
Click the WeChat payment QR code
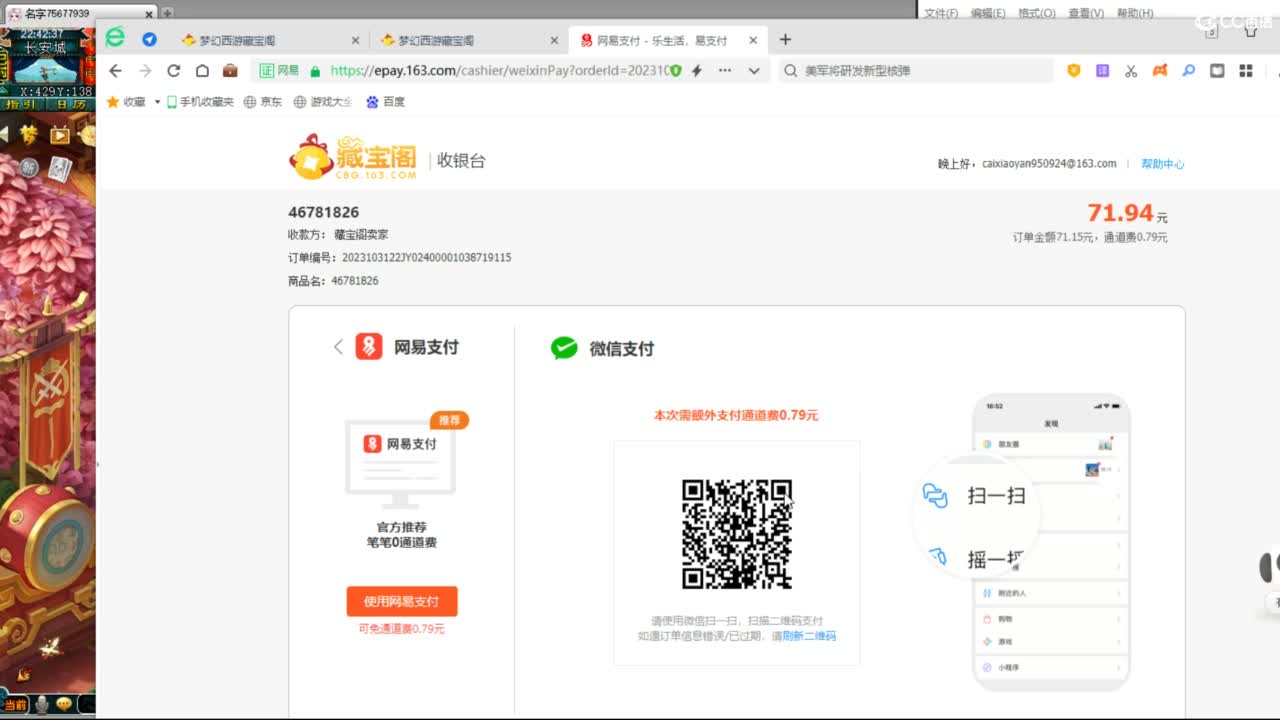tap(737, 534)
